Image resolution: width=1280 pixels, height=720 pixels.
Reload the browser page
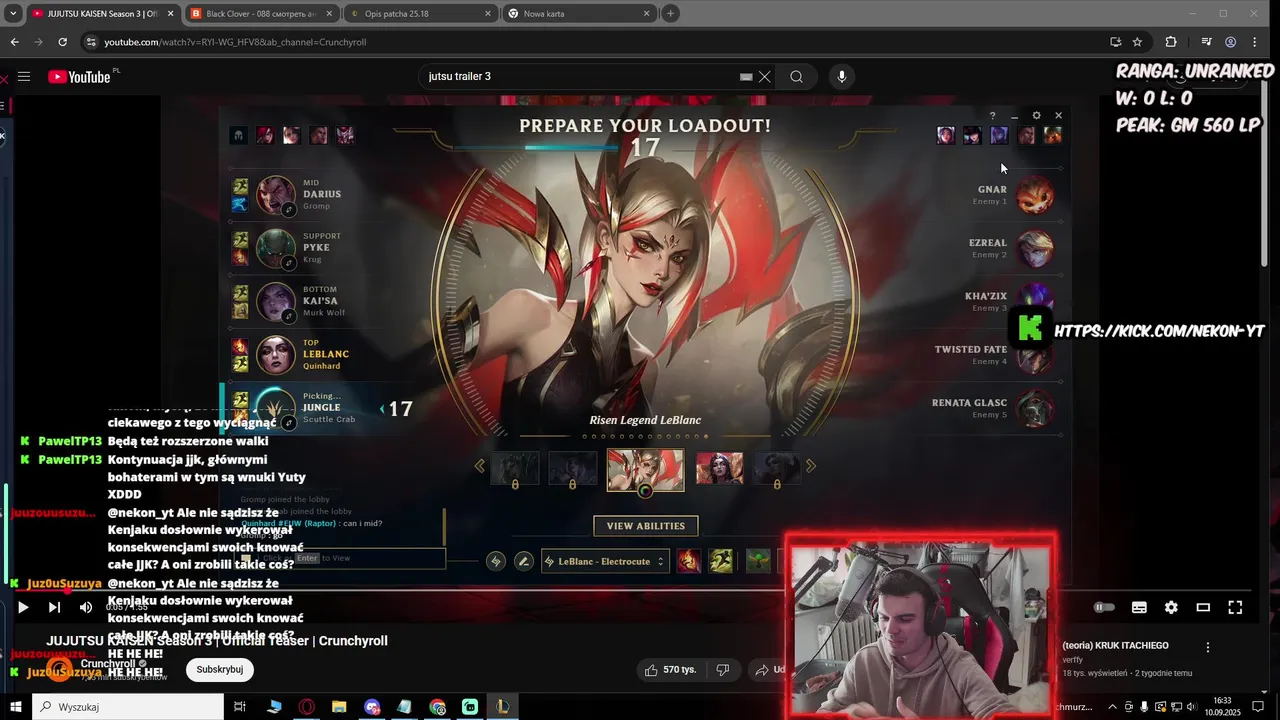(62, 42)
